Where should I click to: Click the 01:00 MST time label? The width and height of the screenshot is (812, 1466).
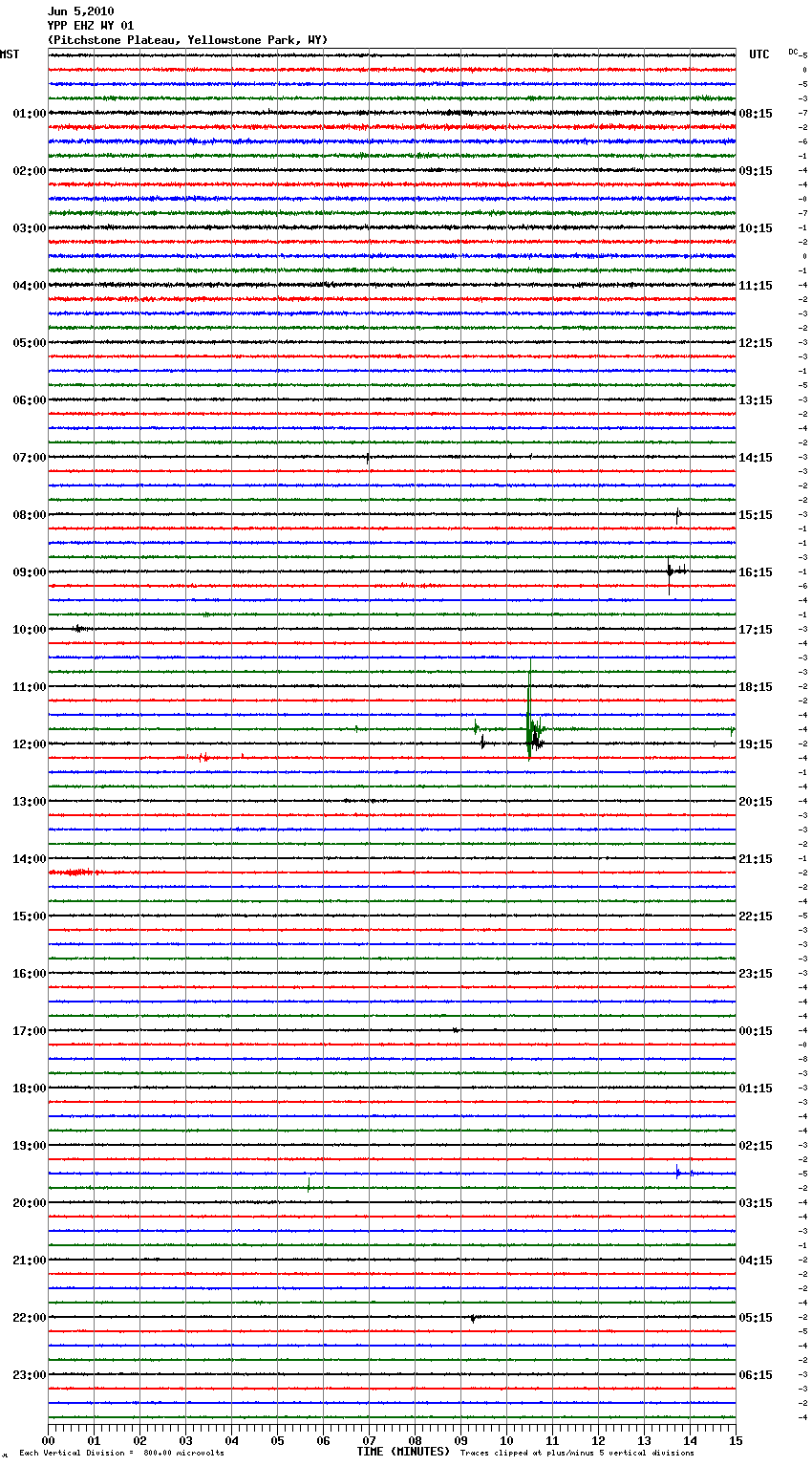29,114
